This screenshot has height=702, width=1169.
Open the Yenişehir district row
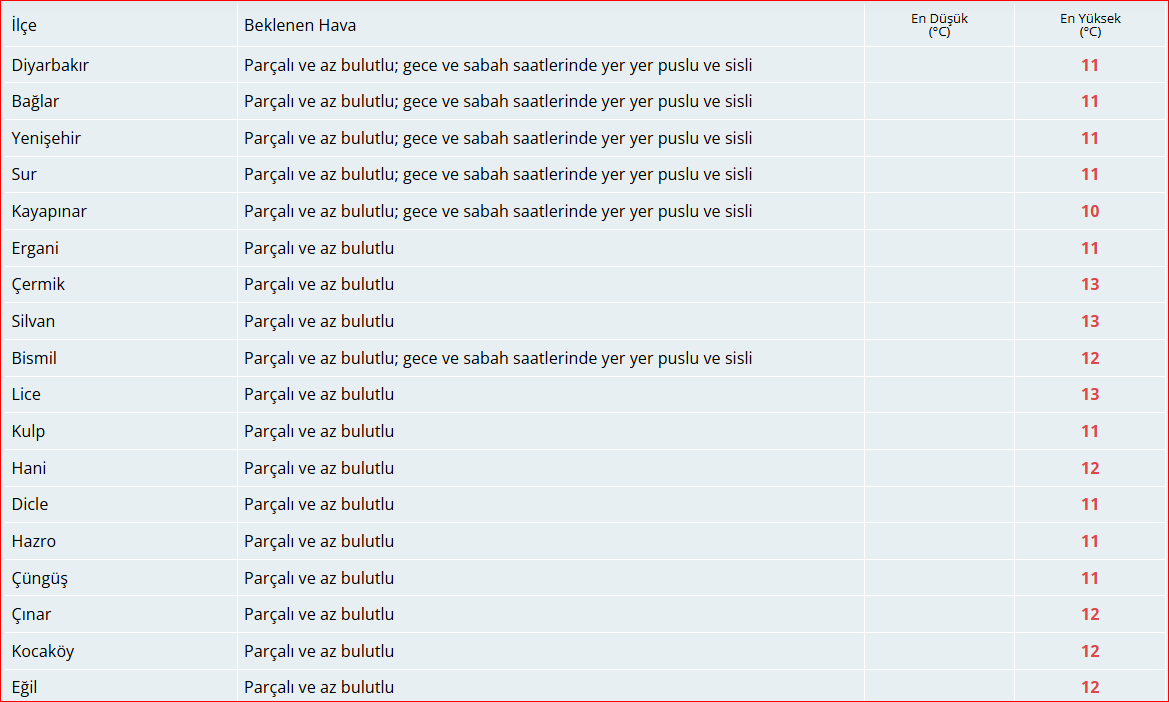point(46,138)
